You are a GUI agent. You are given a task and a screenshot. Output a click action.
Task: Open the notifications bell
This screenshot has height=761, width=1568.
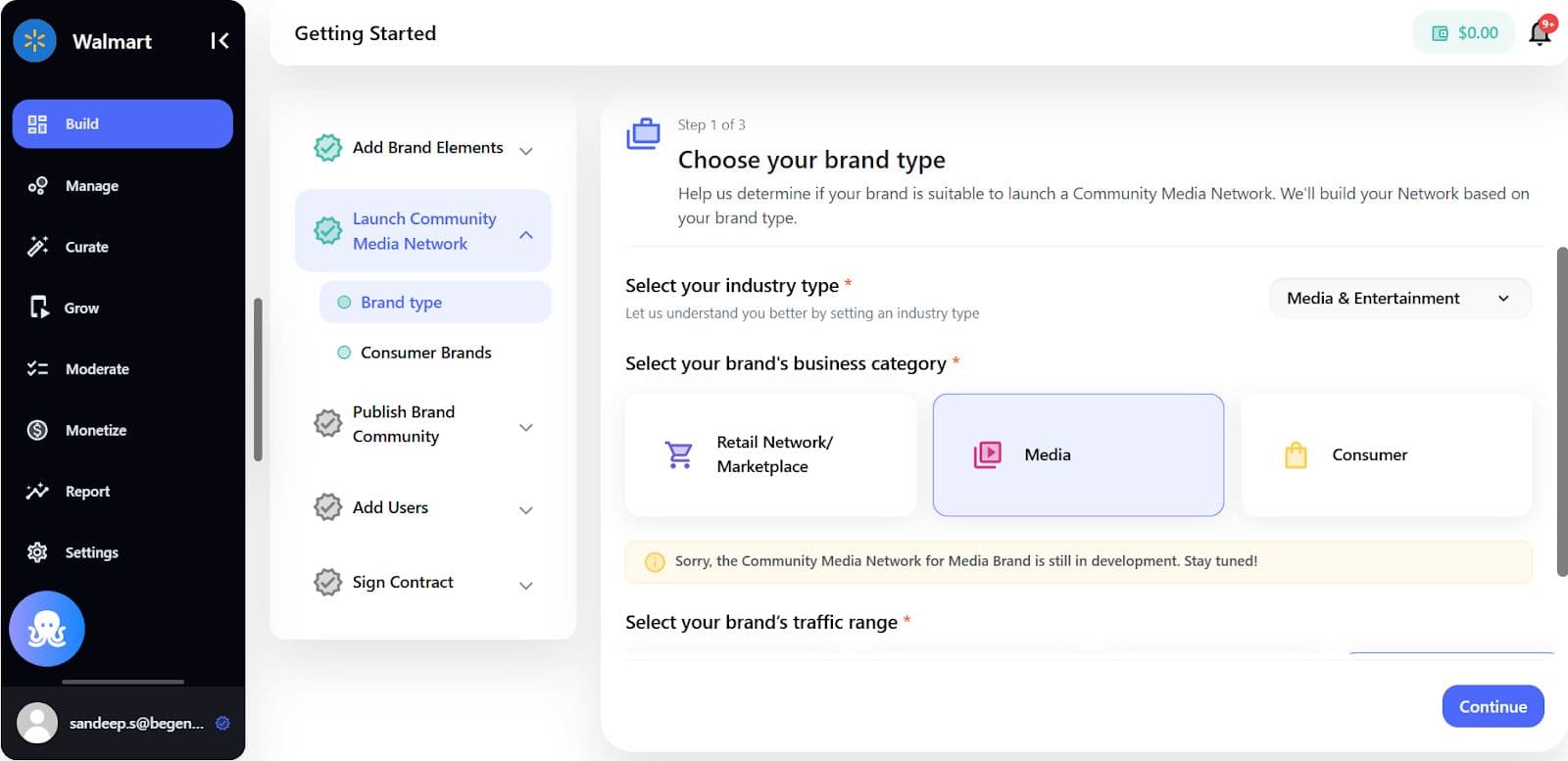[1540, 33]
